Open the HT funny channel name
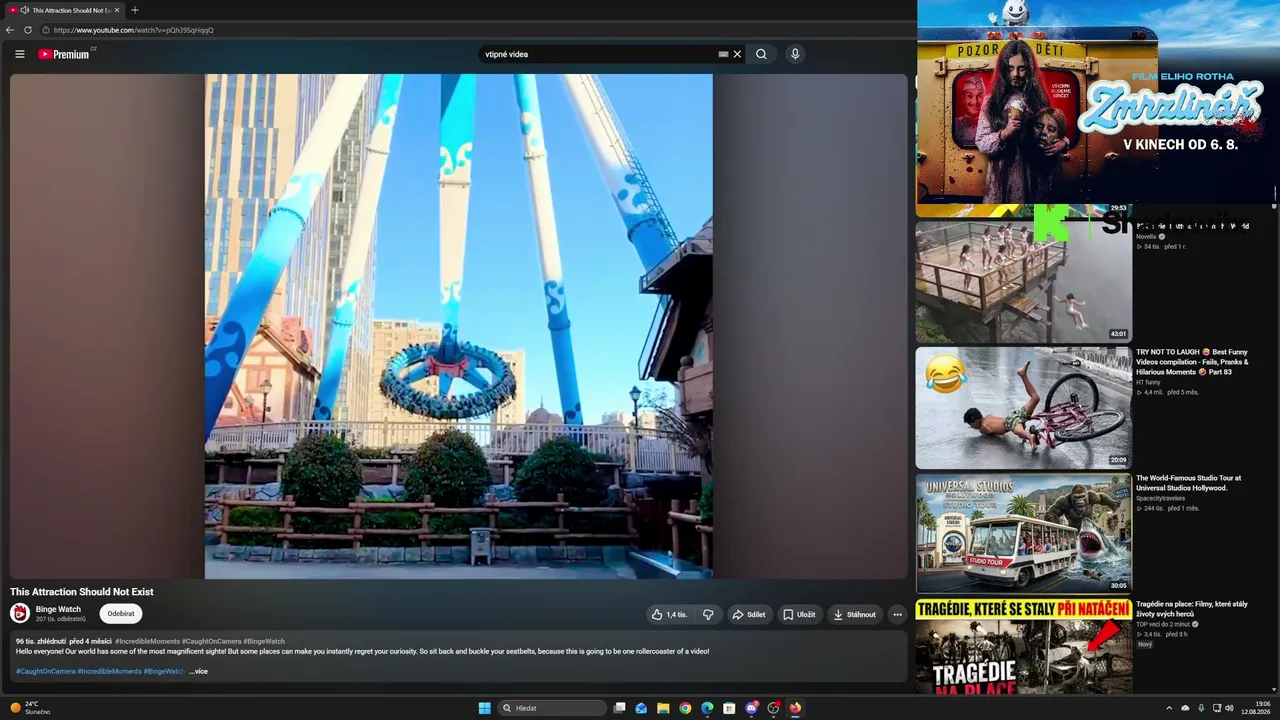The width and height of the screenshot is (1280, 720). (1148, 382)
